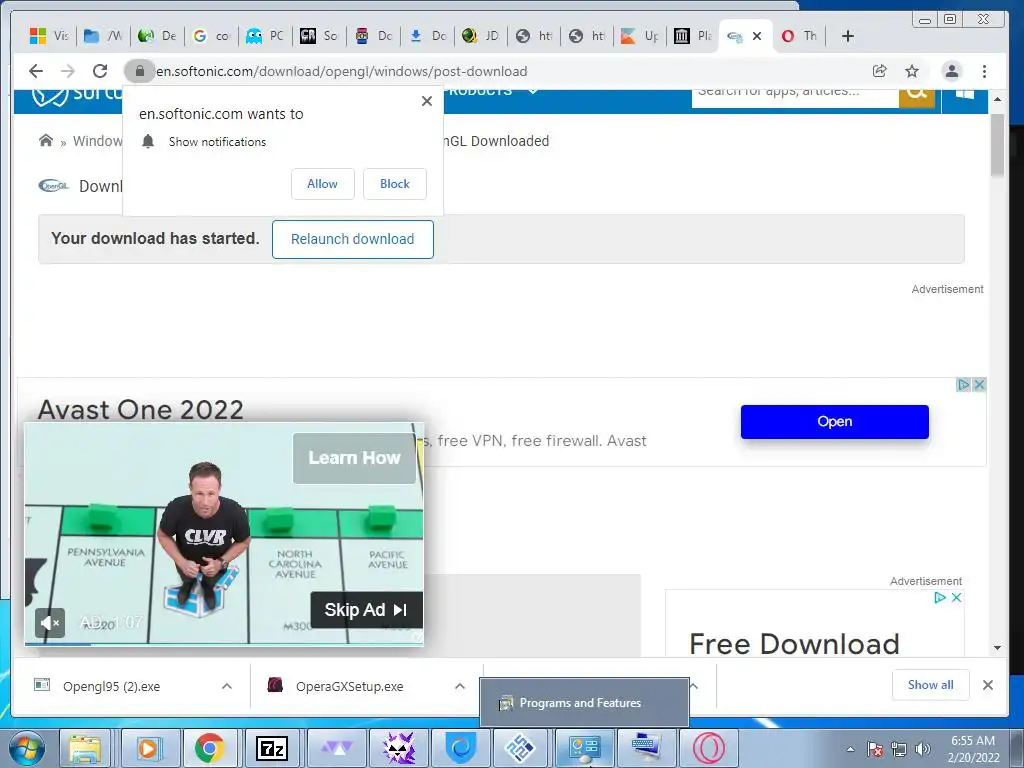Click the purple cat-face taskbar icon
This screenshot has width=1024, height=768.
coord(399,748)
